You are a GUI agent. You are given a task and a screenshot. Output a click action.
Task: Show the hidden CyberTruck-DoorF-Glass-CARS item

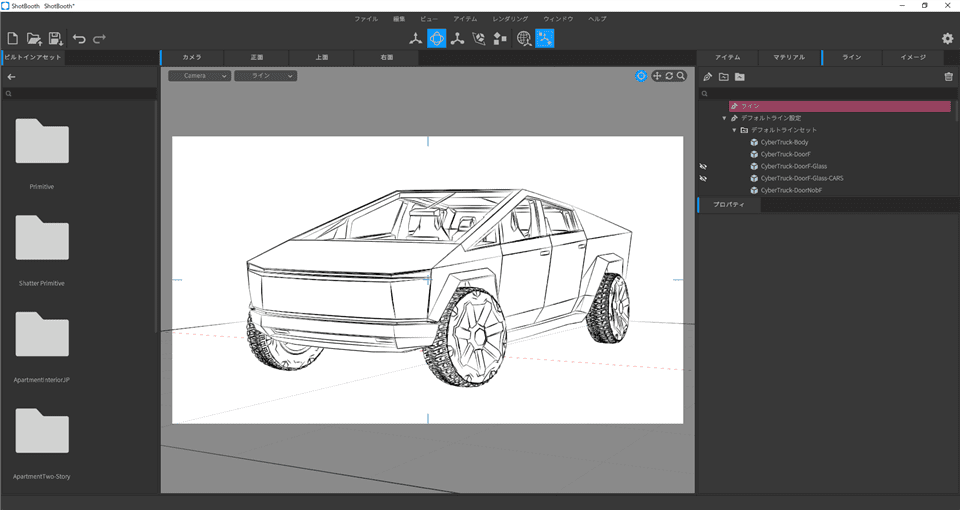[x=703, y=178]
